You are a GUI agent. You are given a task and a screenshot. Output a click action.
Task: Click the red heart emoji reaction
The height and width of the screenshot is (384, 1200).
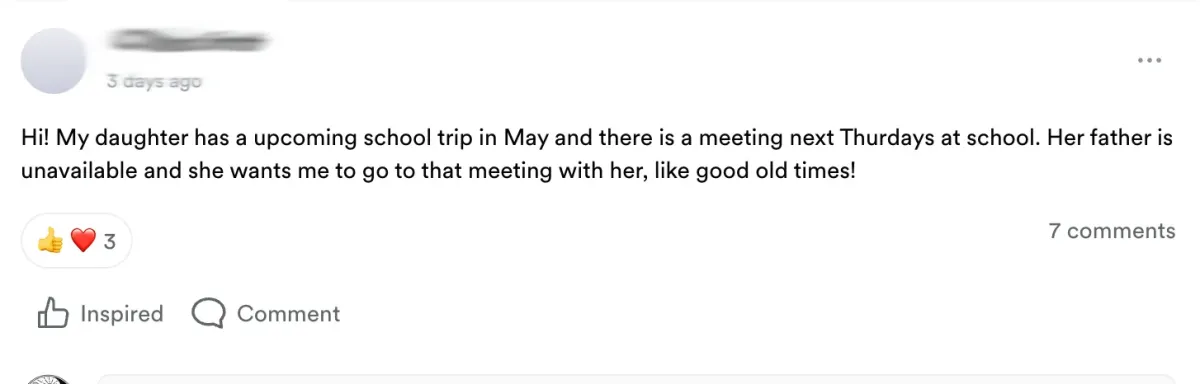point(83,241)
